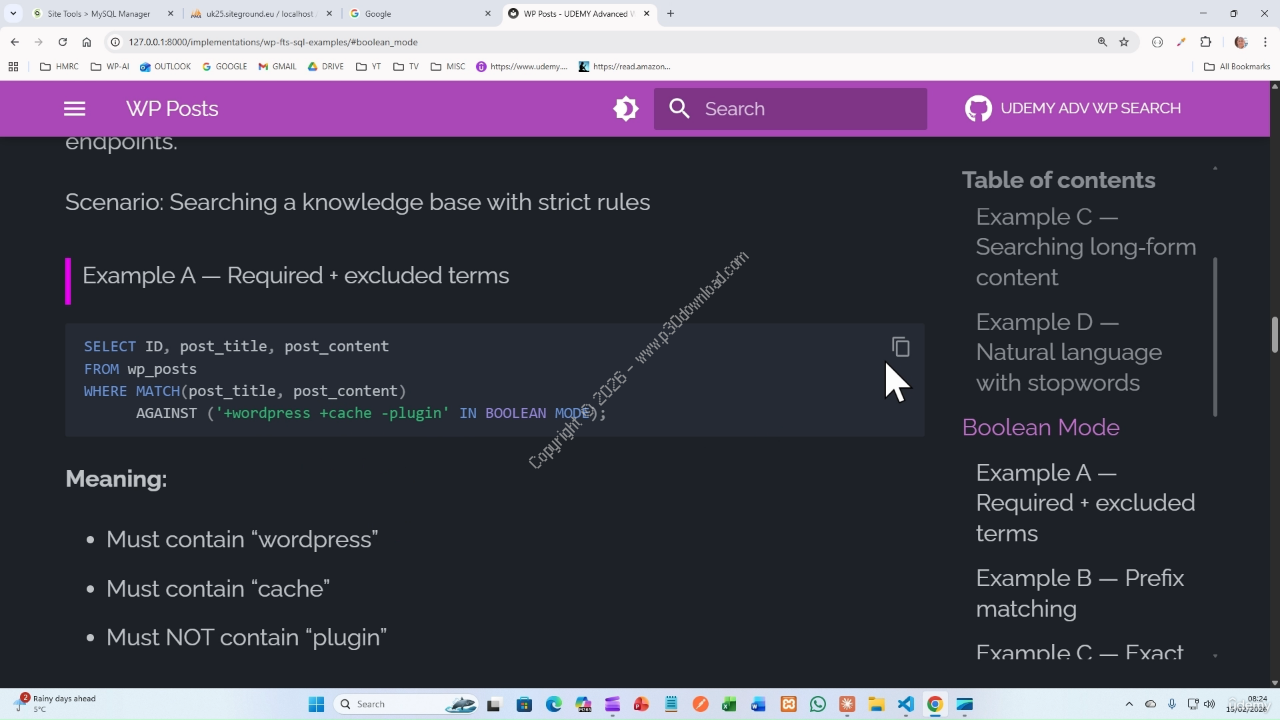Go to Example B — Prefix matching
1280x720 pixels.
coord(1079,593)
